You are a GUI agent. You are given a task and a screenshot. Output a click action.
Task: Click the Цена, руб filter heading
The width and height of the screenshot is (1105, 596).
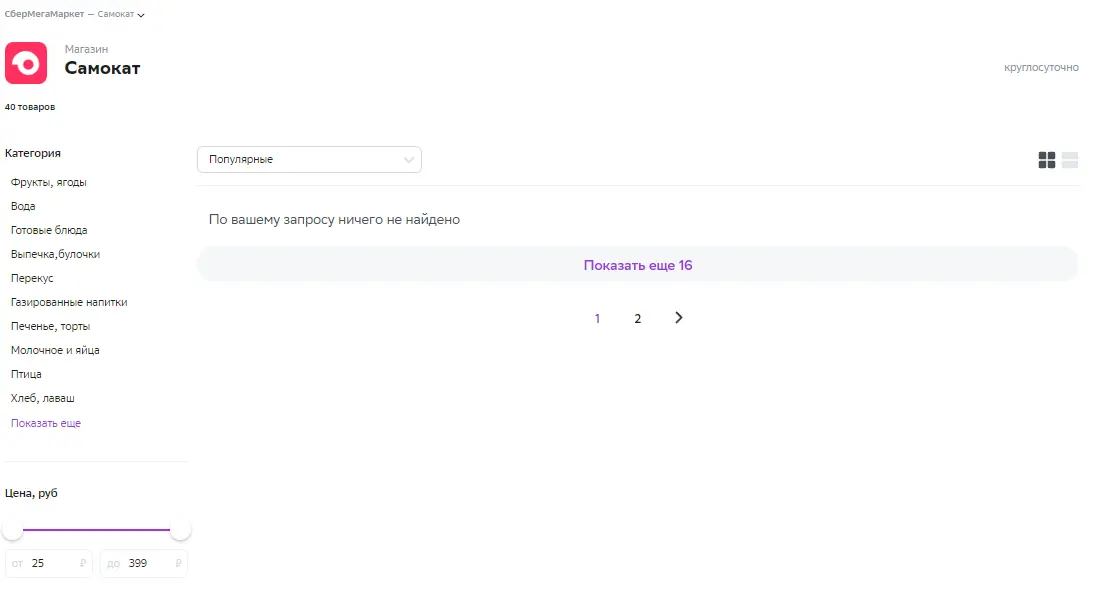(x=31, y=492)
